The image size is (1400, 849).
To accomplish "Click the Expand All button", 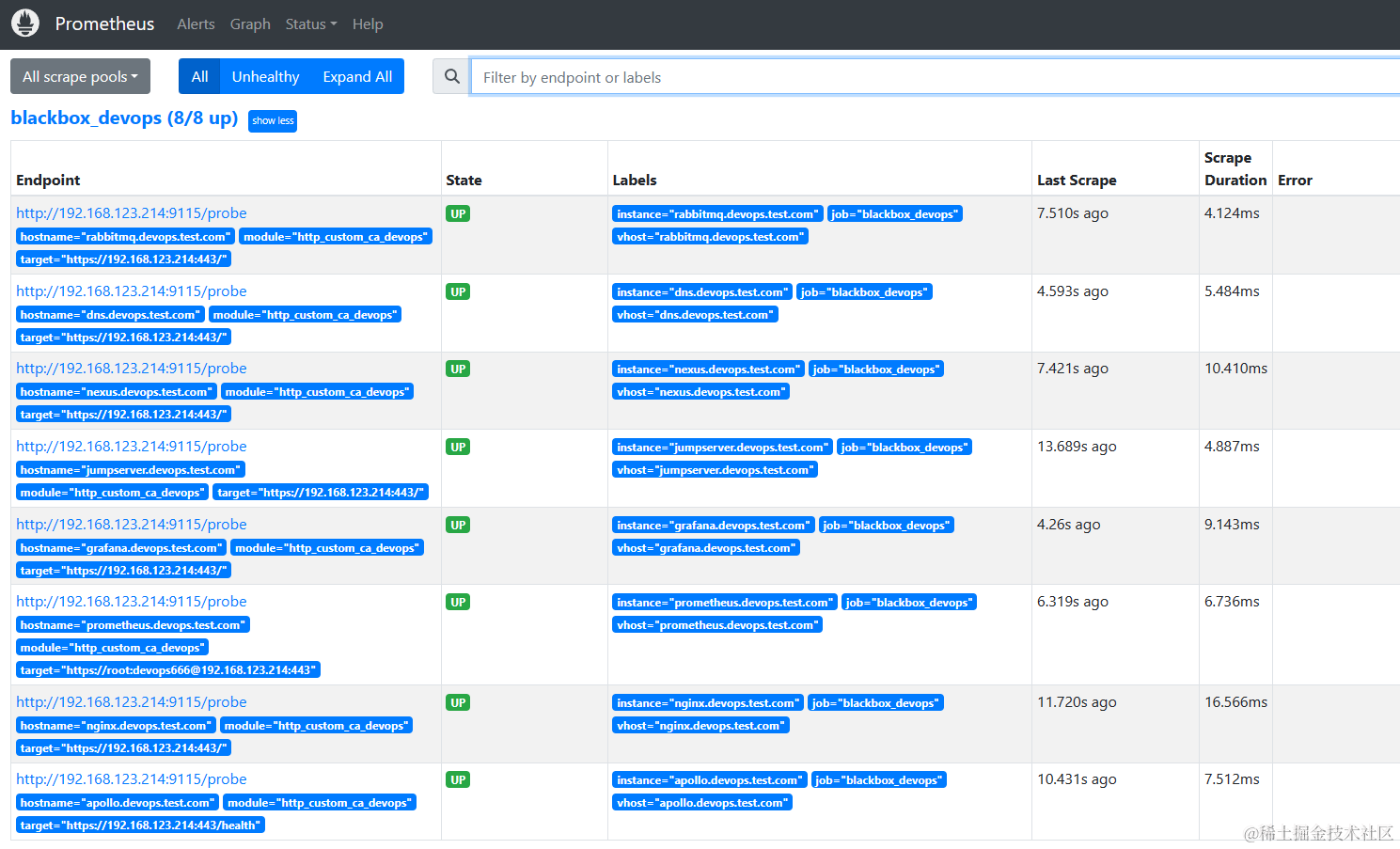I will point(357,76).
